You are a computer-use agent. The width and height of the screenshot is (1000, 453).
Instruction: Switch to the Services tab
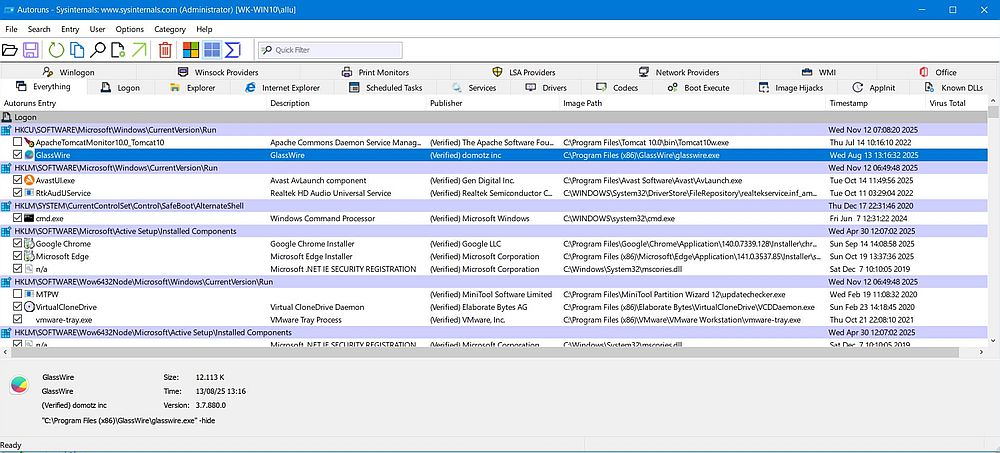(474, 88)
